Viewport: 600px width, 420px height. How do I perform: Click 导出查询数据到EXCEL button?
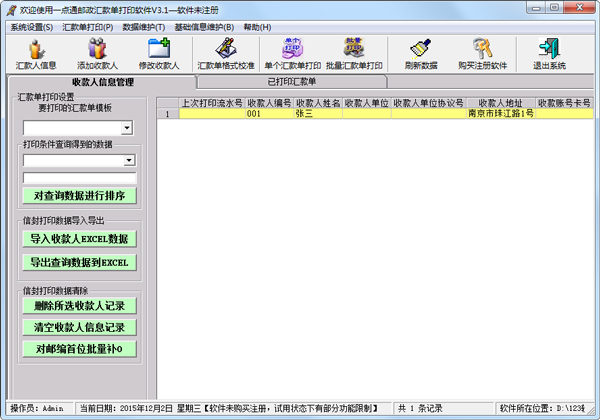coord(79,262)
